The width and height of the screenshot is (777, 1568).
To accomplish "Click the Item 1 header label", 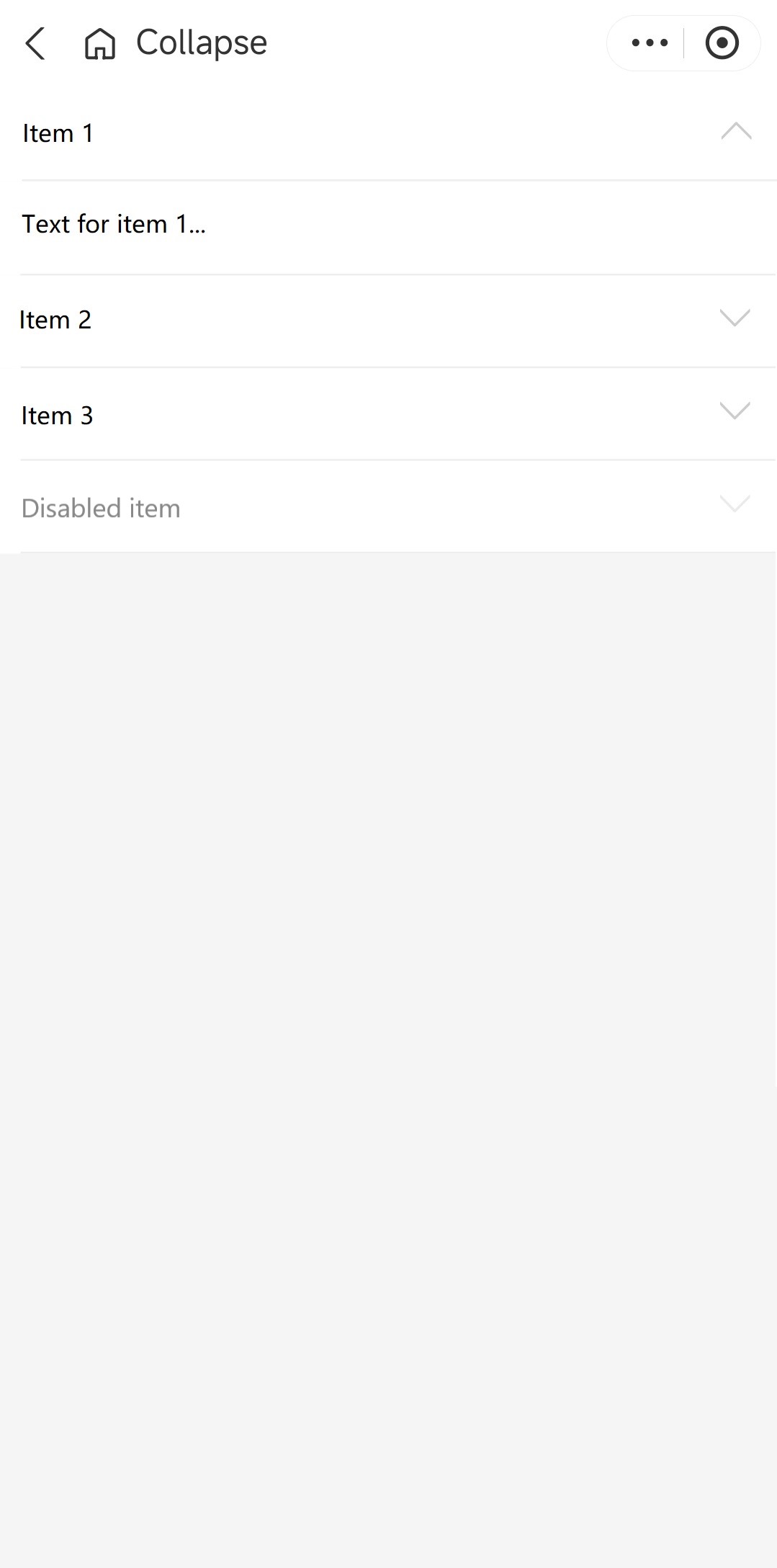I will pos(58,133).
